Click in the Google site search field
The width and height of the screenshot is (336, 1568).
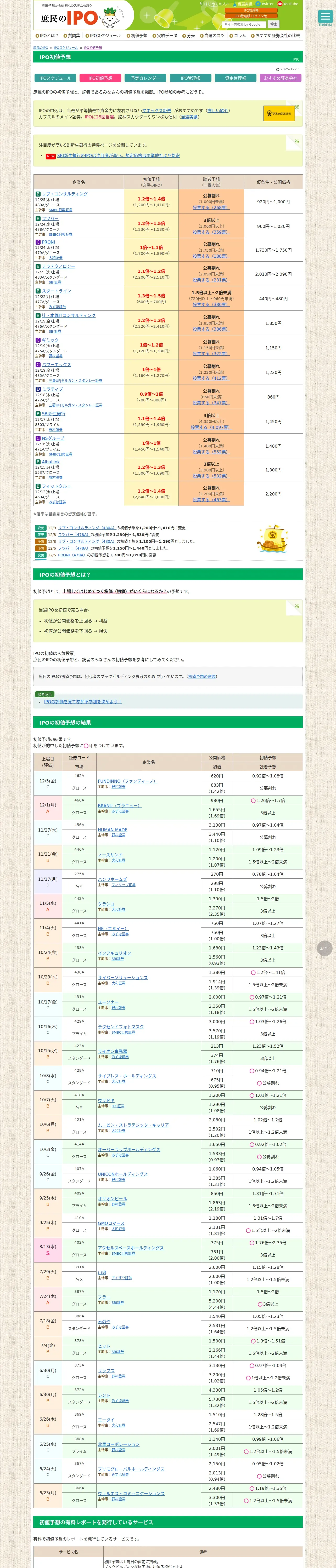244,24
